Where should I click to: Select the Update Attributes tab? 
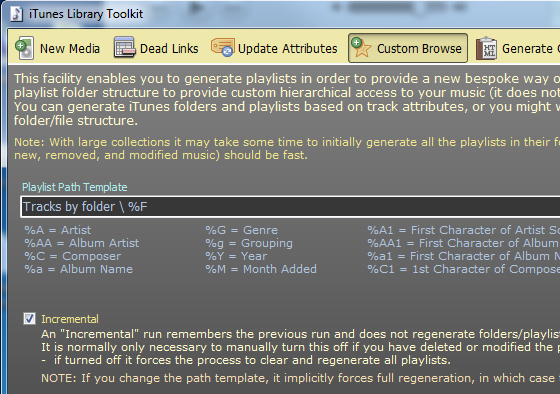(x=274, y=48)
